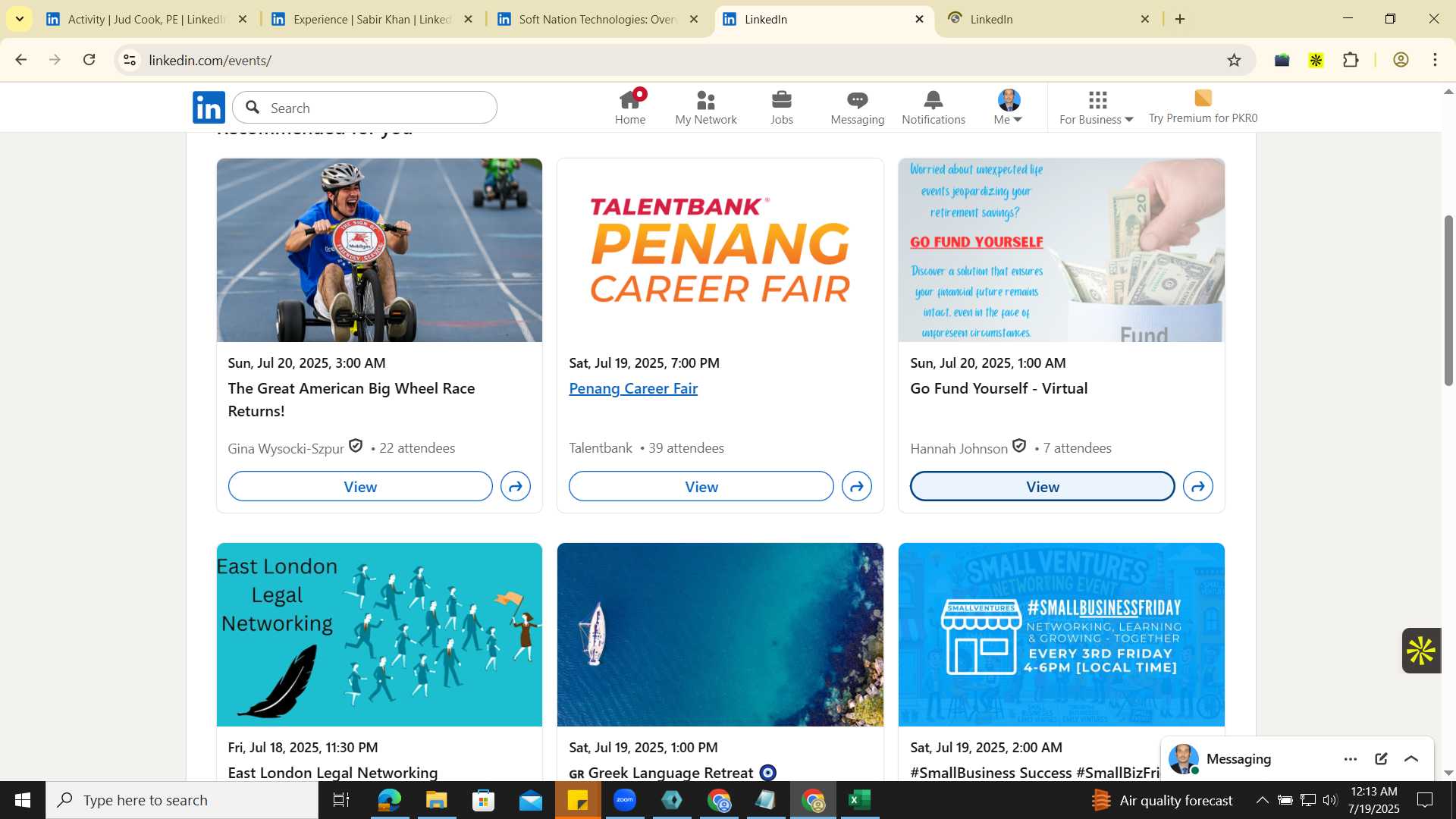Share Go Fund Yourself - Virtual event
The width and height of the screenshot is (1456, 819).
[1198, 486]
